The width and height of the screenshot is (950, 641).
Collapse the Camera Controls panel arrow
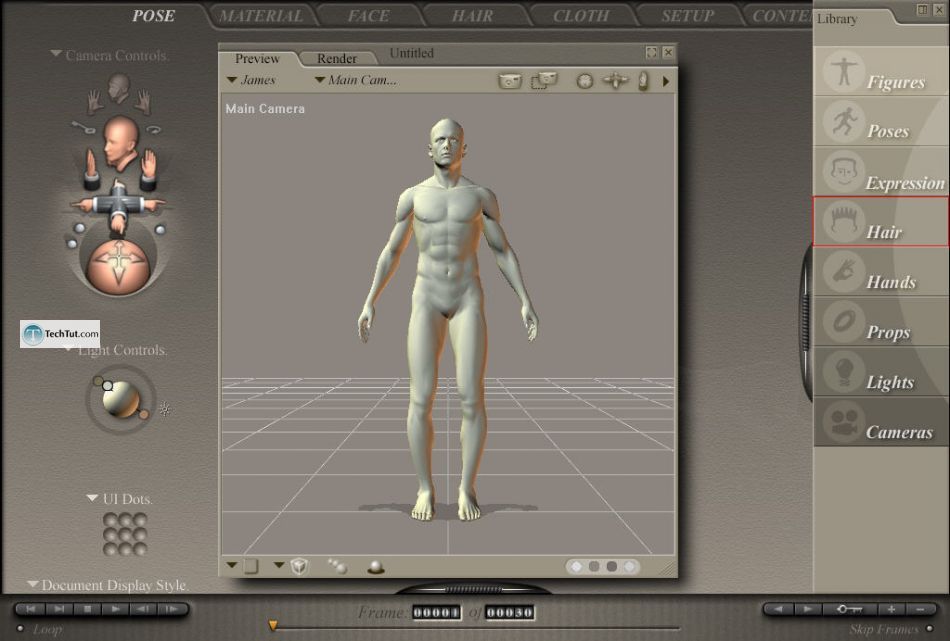point(56,54)
